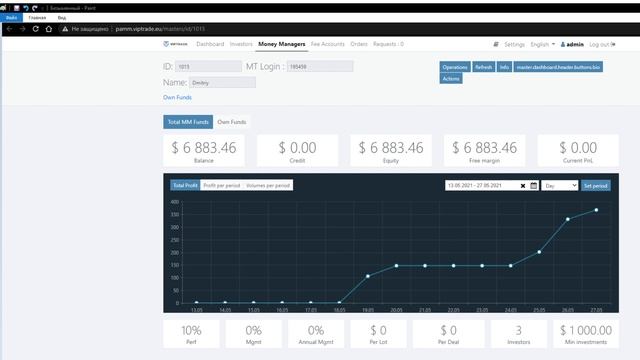This screenshot has height=360, width=640.
Task: Open Settings link in header
Action: (x=514, y=44)
